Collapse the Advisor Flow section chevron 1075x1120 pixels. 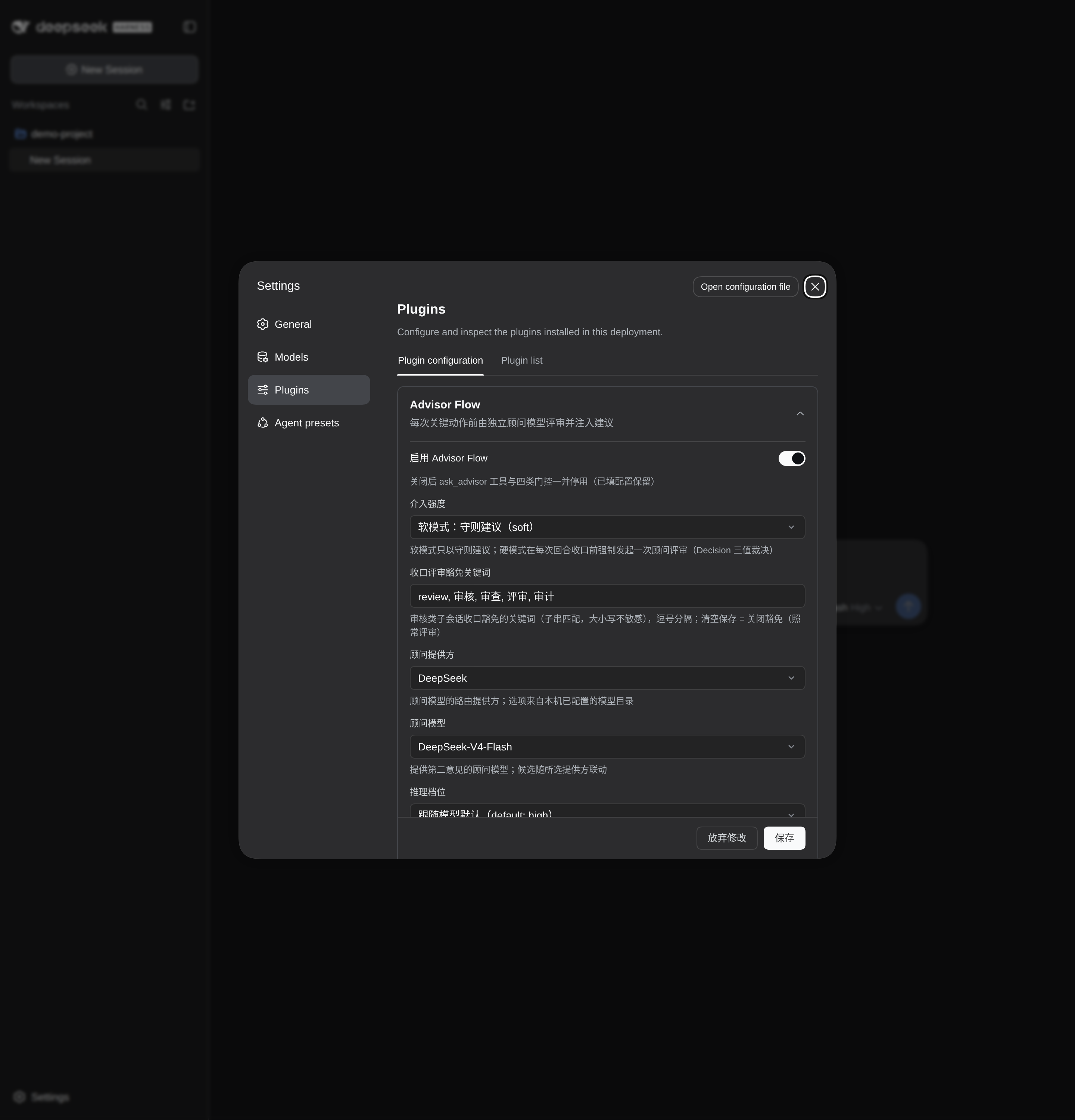click(x=800, y=414)
